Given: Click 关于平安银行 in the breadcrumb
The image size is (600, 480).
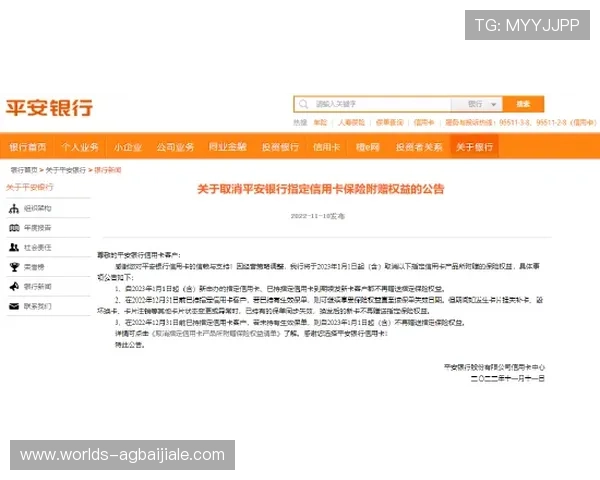Looking at the screenshot, I should 65,170.
